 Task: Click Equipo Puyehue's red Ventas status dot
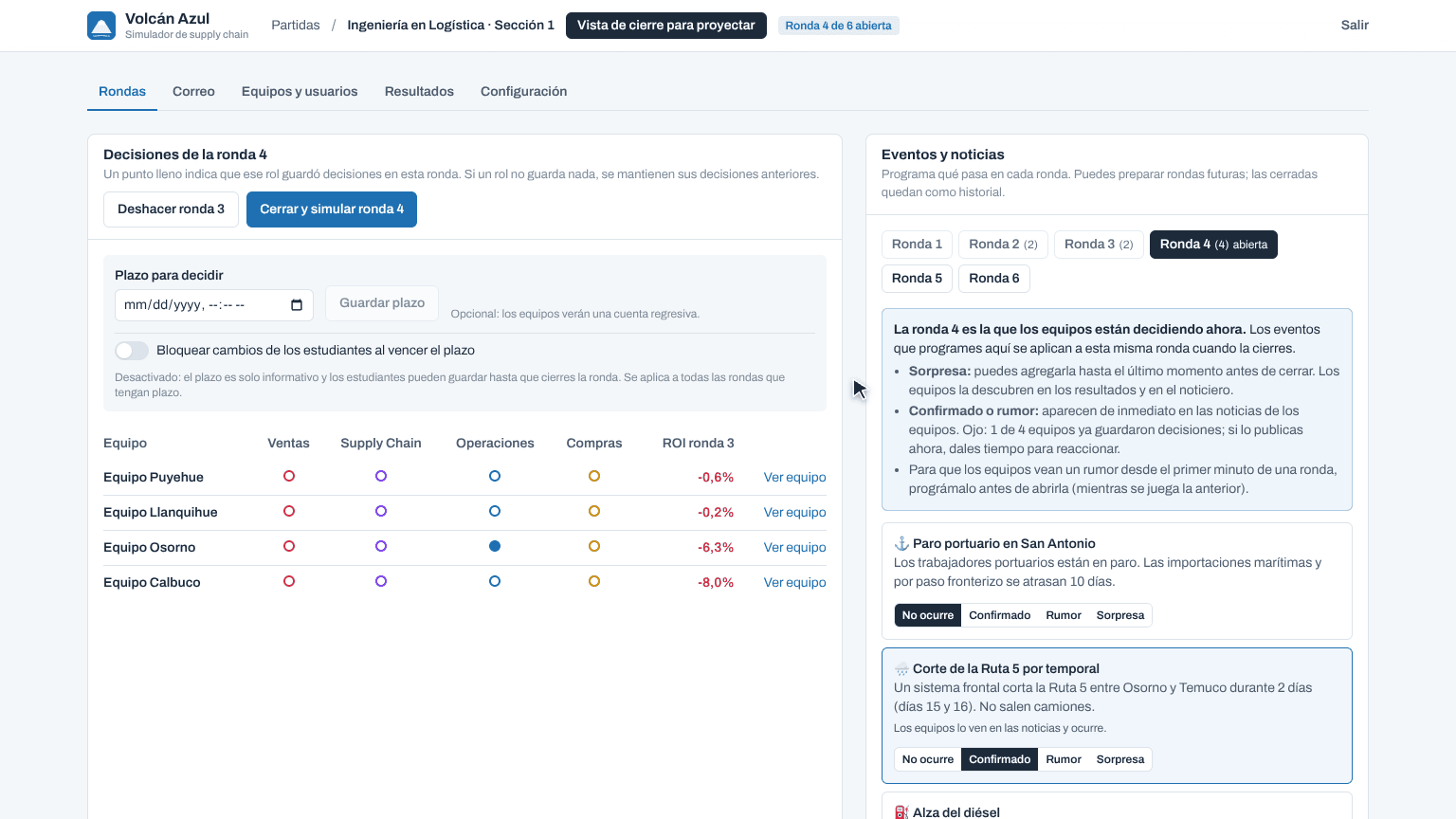pos(289,476)
